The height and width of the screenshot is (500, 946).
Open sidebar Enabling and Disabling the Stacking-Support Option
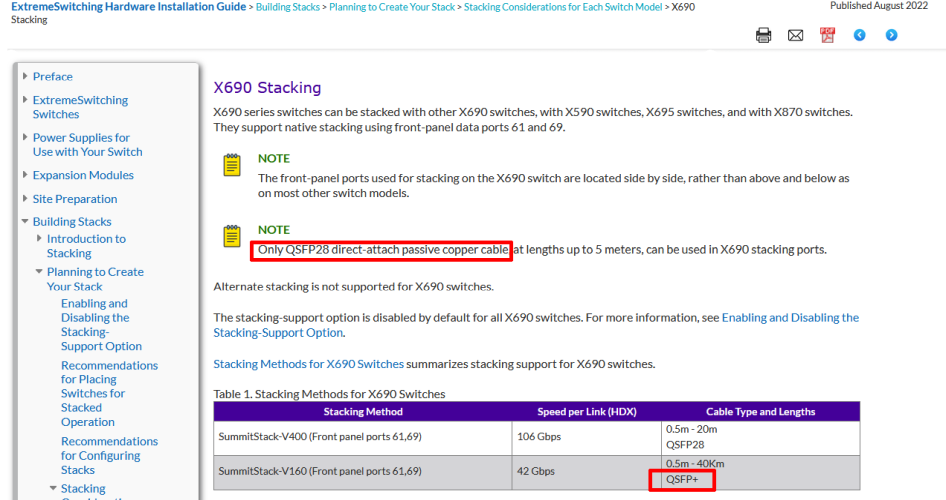(101, 324)
